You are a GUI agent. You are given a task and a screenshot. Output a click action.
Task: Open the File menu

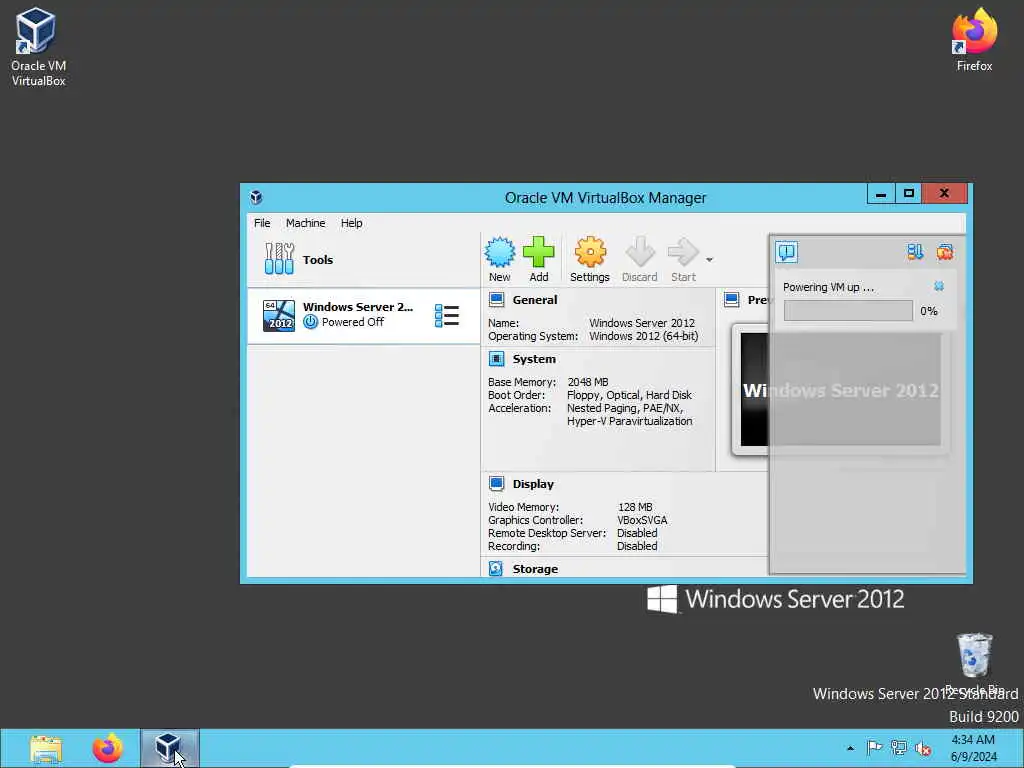(x=262, y=223)
